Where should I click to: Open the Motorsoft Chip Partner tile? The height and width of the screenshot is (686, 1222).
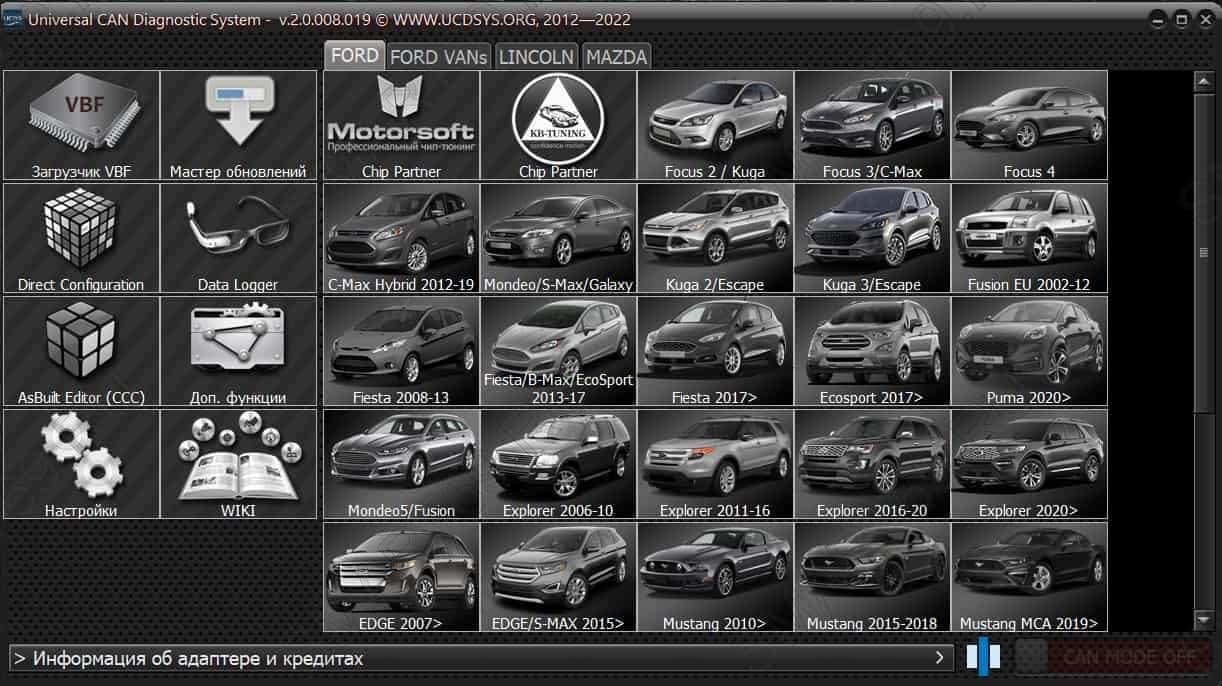click(402, 125)
